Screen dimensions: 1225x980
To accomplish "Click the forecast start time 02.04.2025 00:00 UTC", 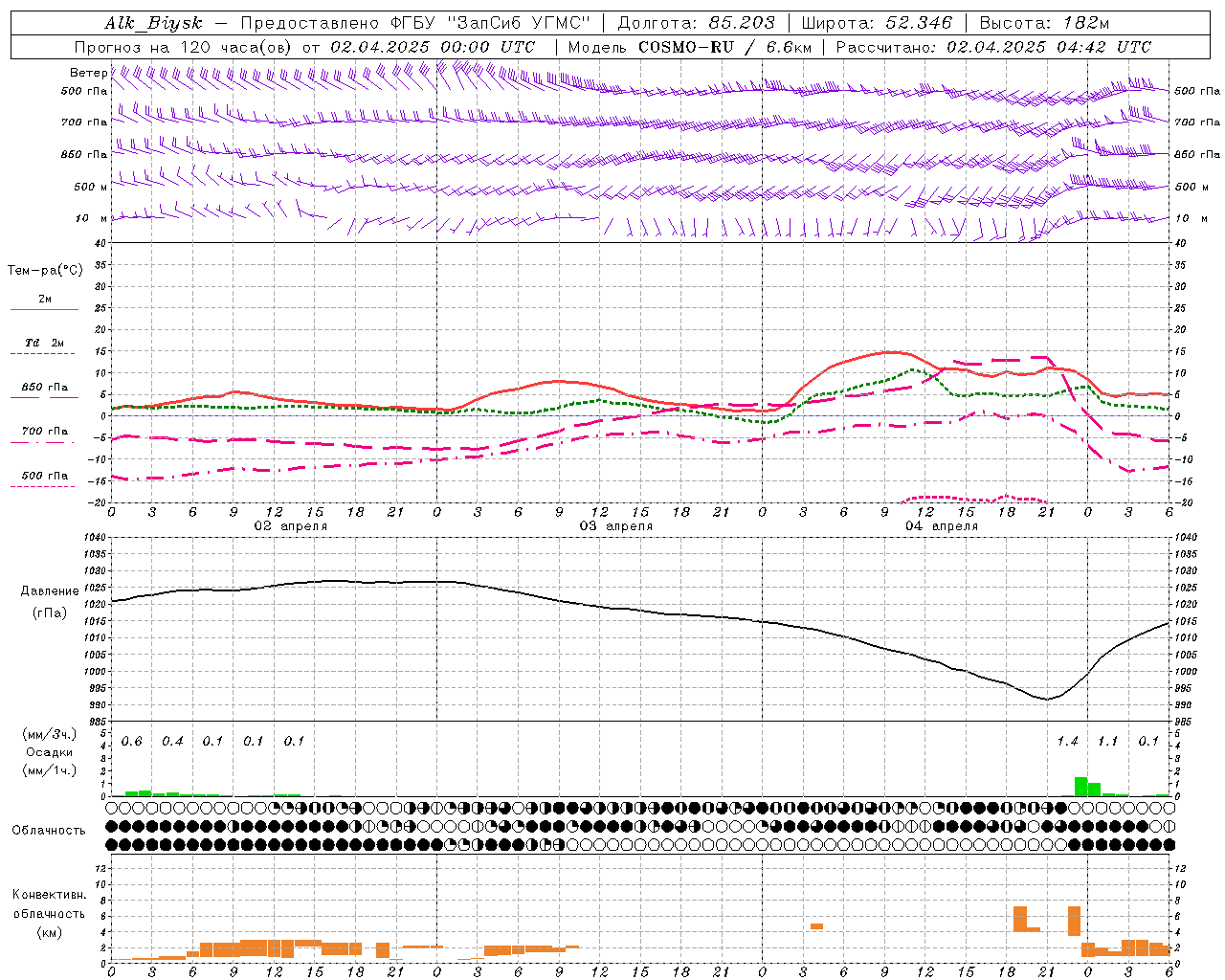I will coord(433,47).
